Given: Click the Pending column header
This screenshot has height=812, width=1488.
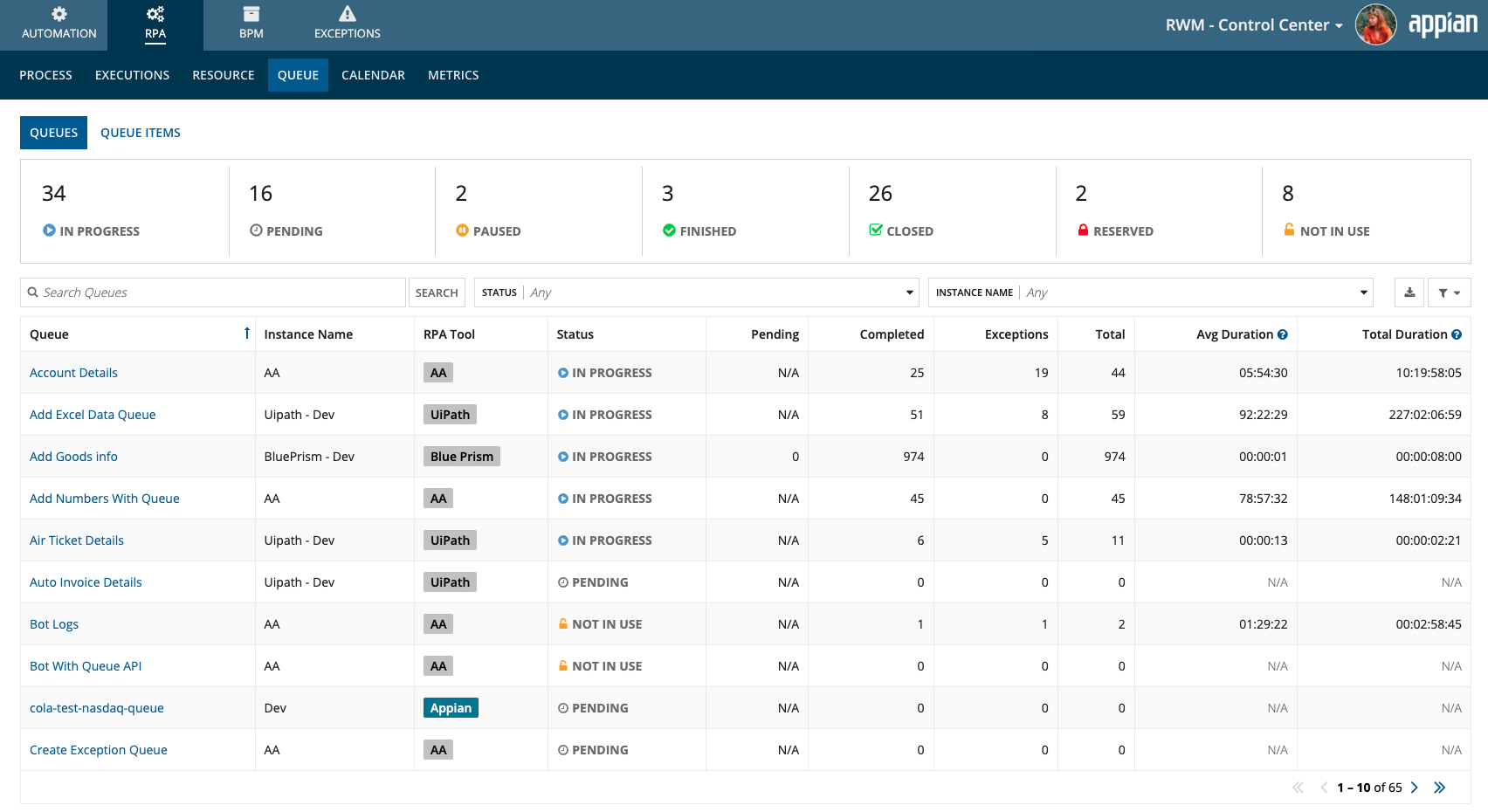Looking at the screenshot, I should click(775, 334).
